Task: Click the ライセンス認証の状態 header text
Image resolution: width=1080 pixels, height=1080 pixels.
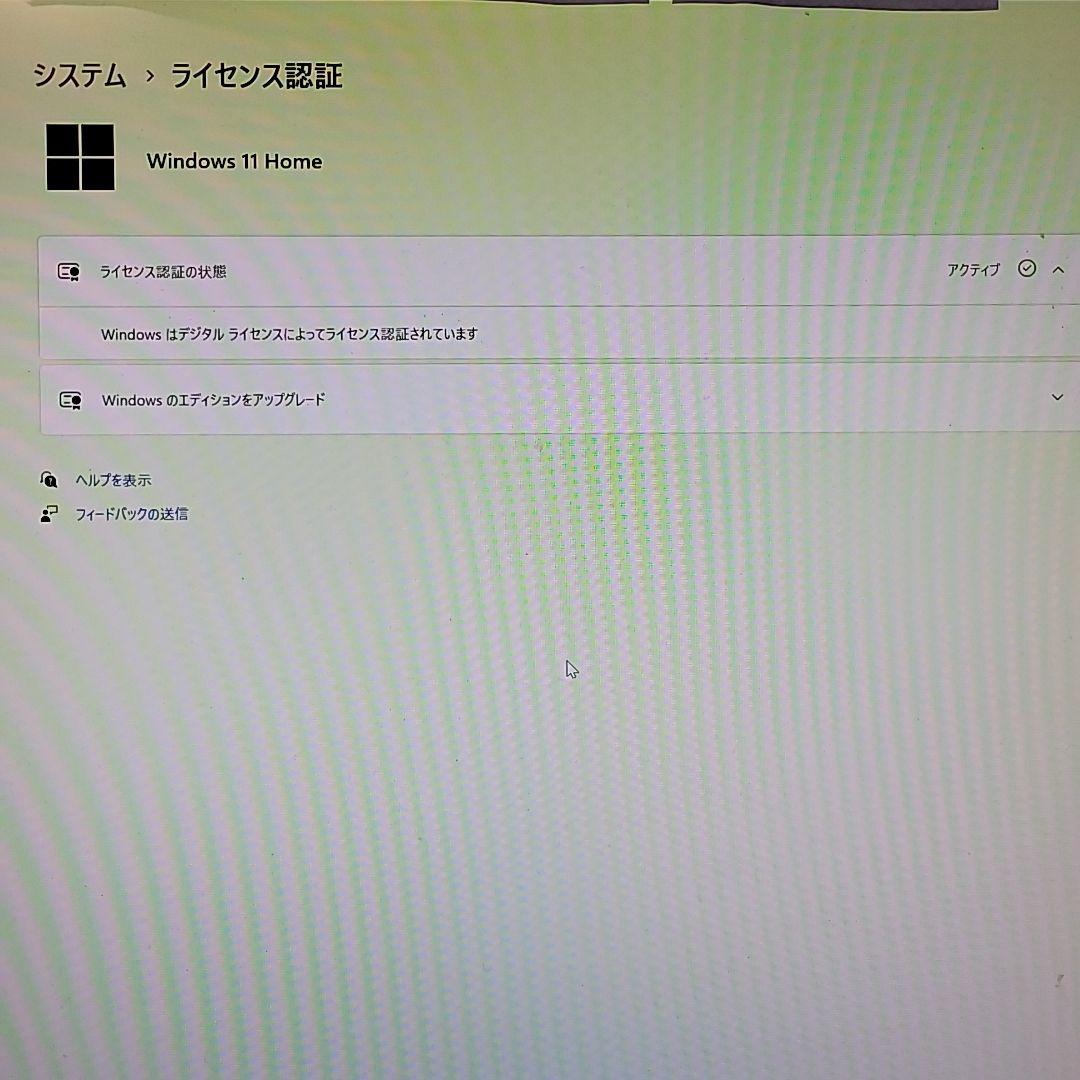Action: pos(161,269)
